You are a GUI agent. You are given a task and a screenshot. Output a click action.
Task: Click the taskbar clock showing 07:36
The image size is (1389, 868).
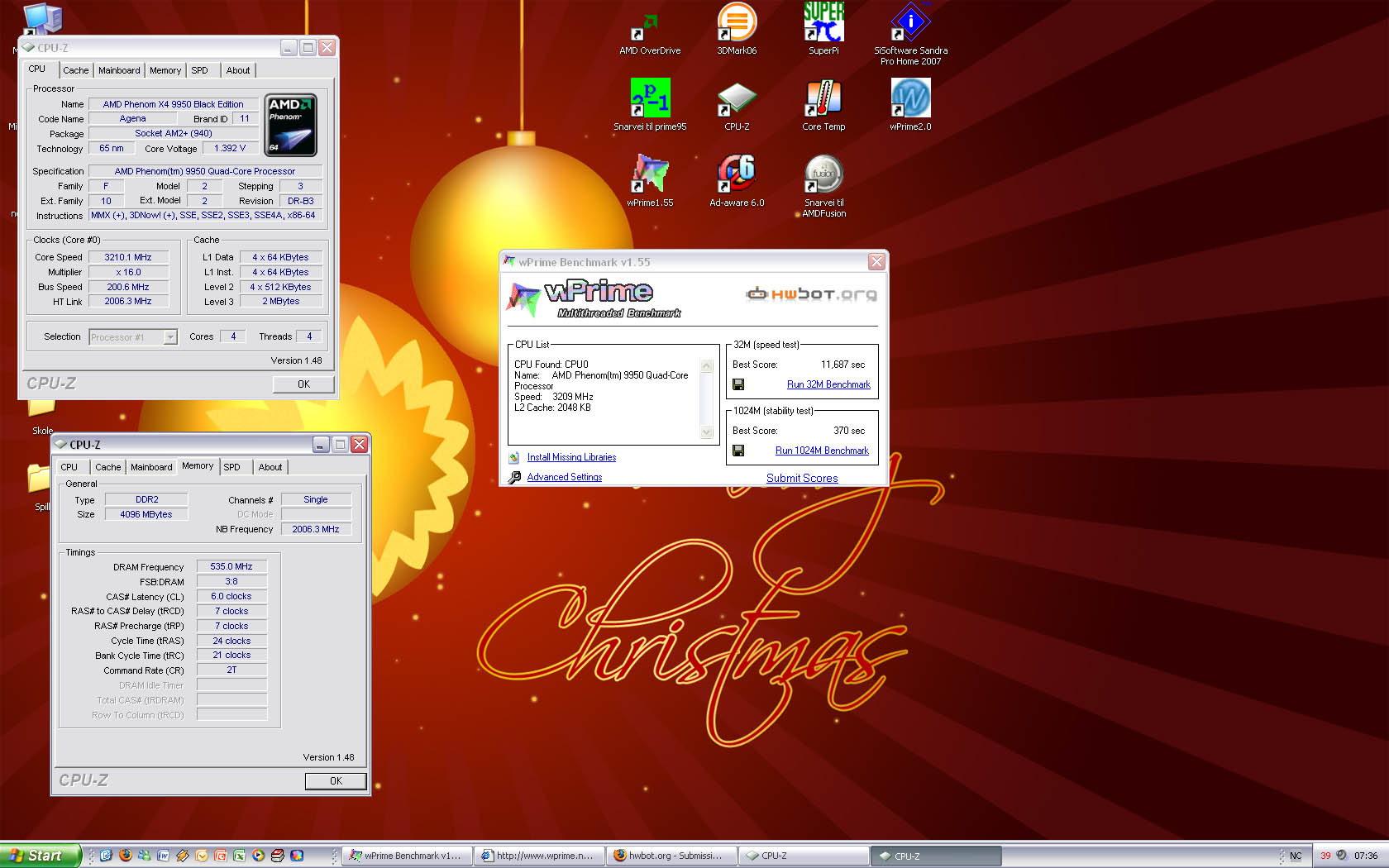coord(1366,856)
